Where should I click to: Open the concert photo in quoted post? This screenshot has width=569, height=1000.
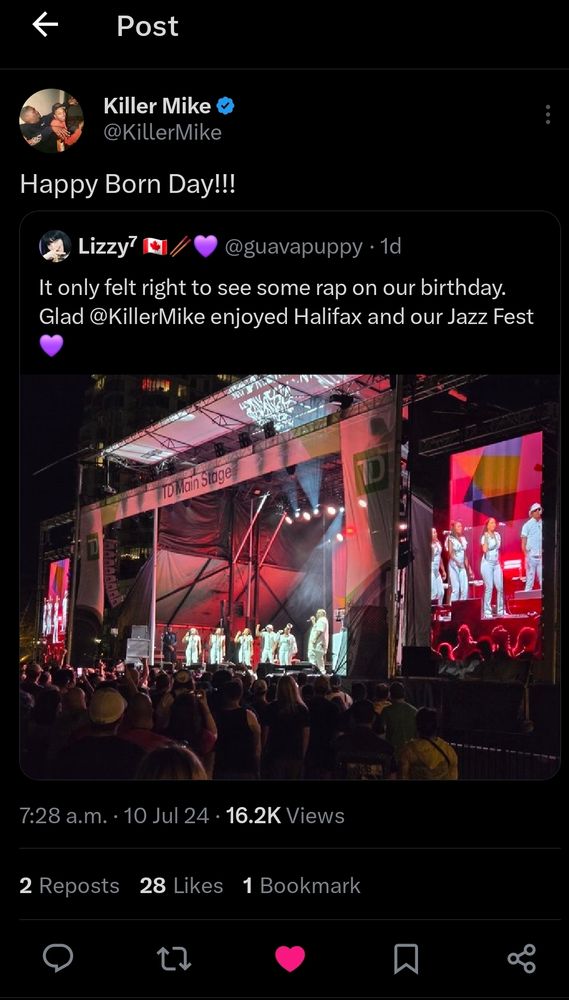290,577
